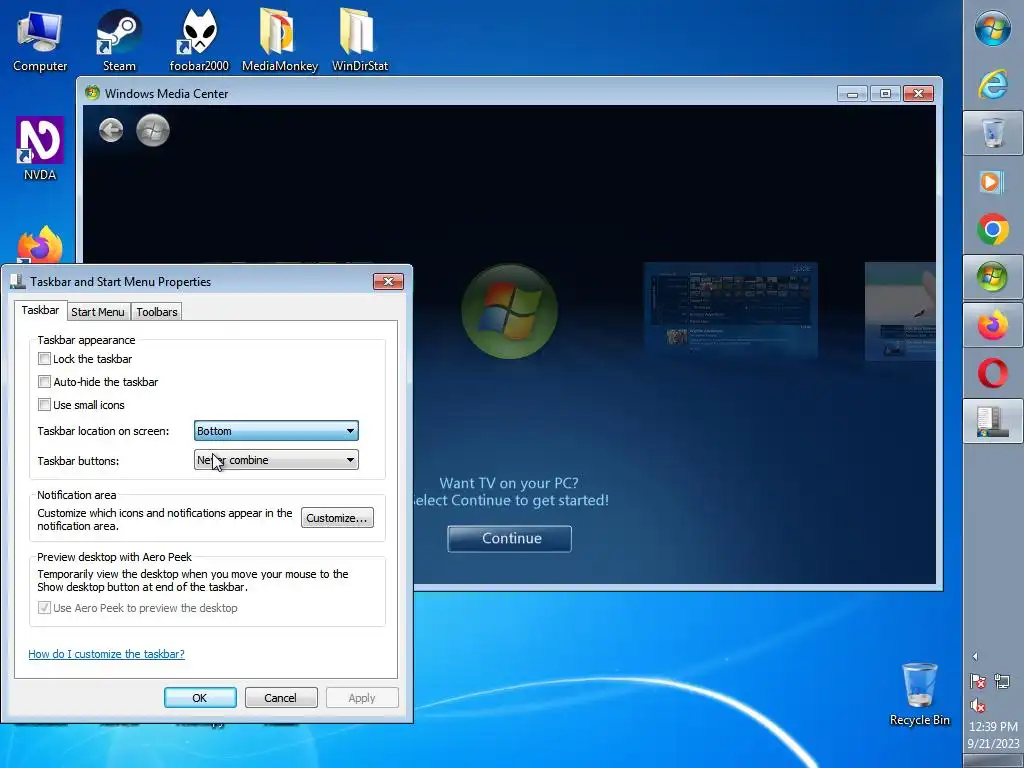
Task: Switch to the Taskbar tab
Action: coord(40,310)
